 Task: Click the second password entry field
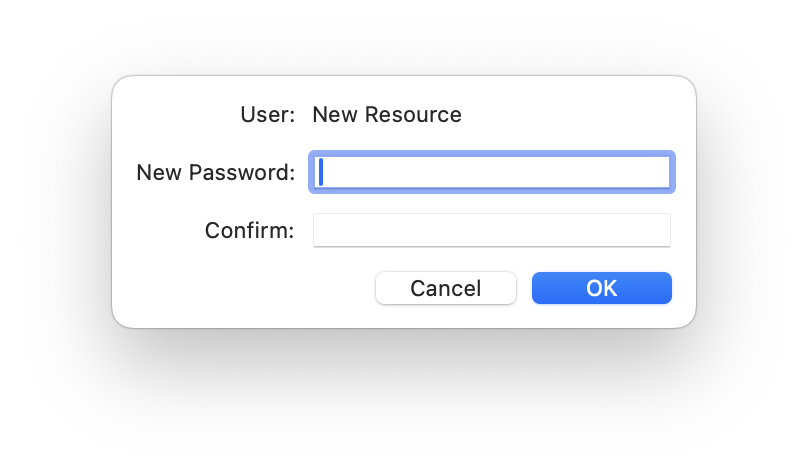(492, 230)
